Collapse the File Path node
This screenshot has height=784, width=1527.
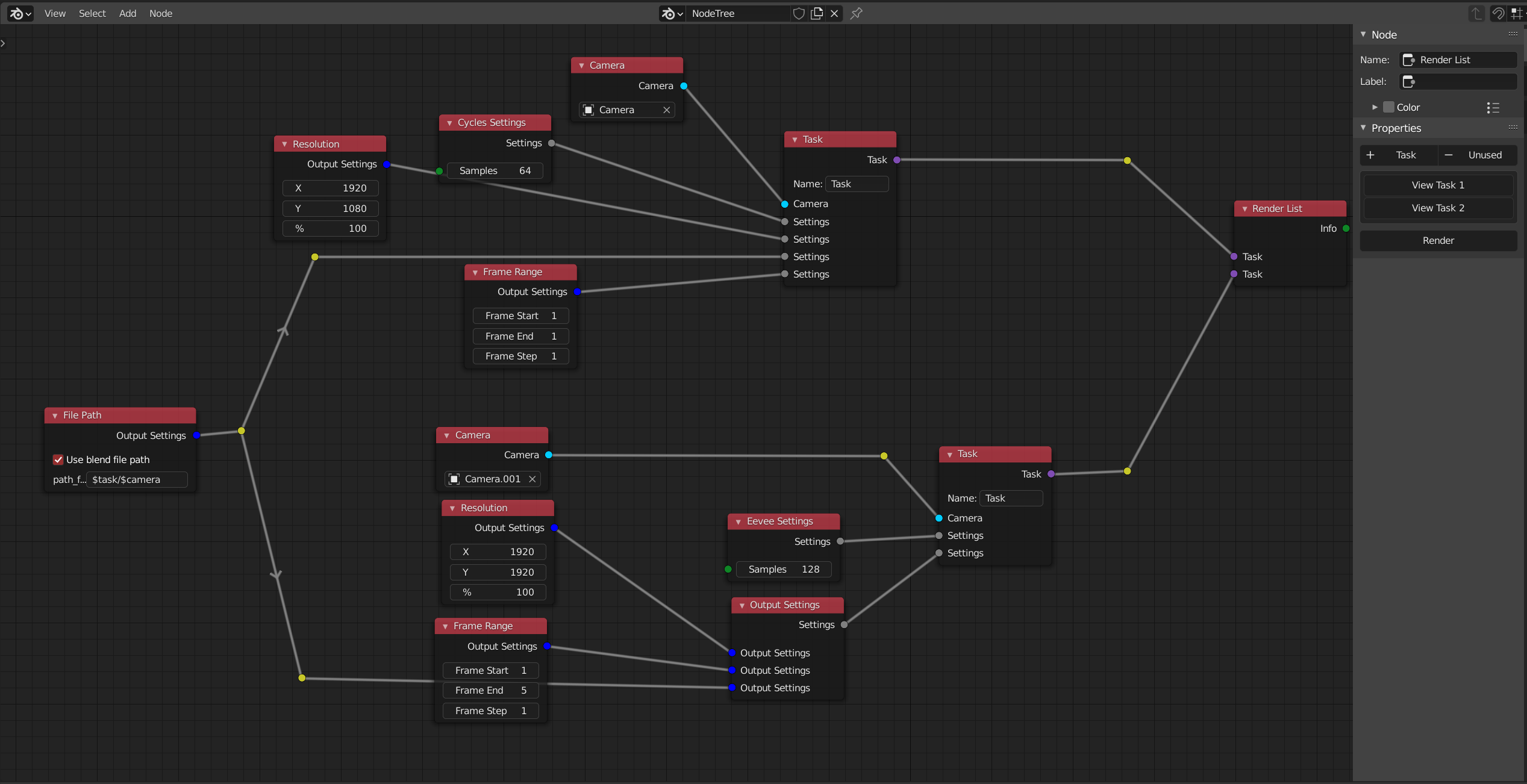pos(55,415)
